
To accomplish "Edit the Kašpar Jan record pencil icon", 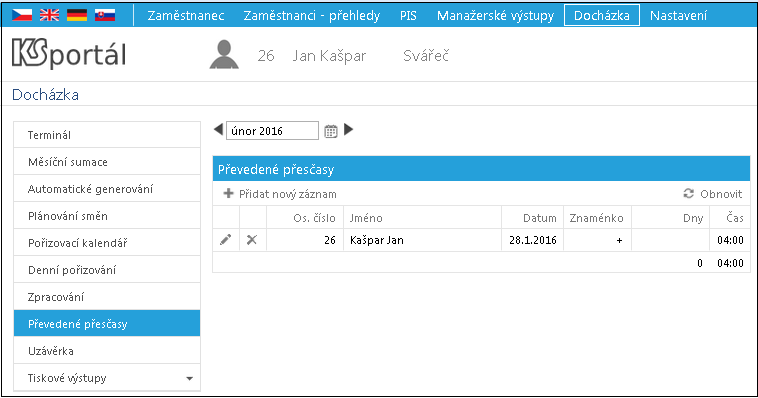I will [226, 239].
